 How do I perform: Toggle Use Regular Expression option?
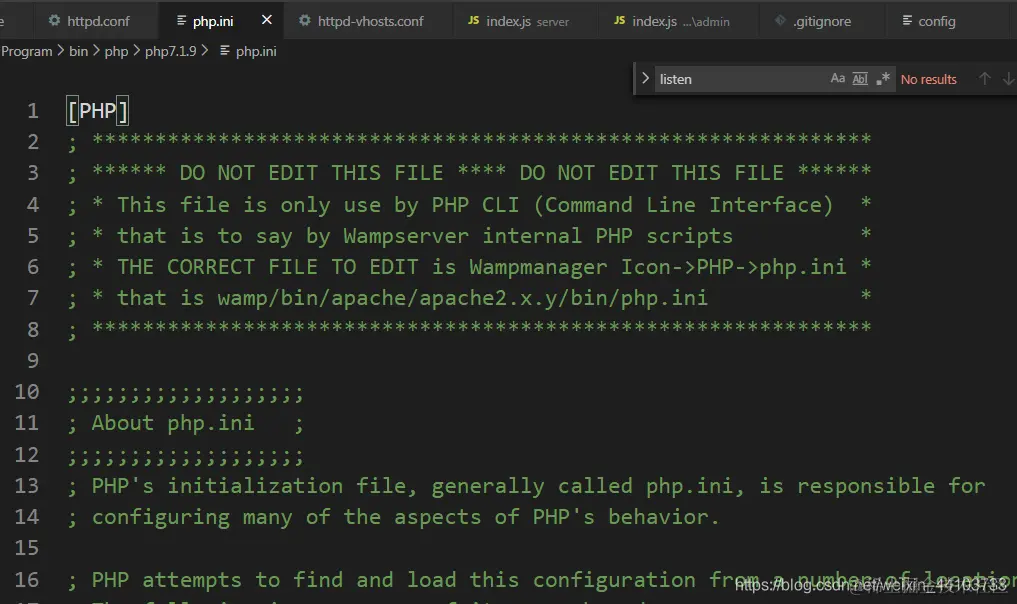click(x=883, y=79)
